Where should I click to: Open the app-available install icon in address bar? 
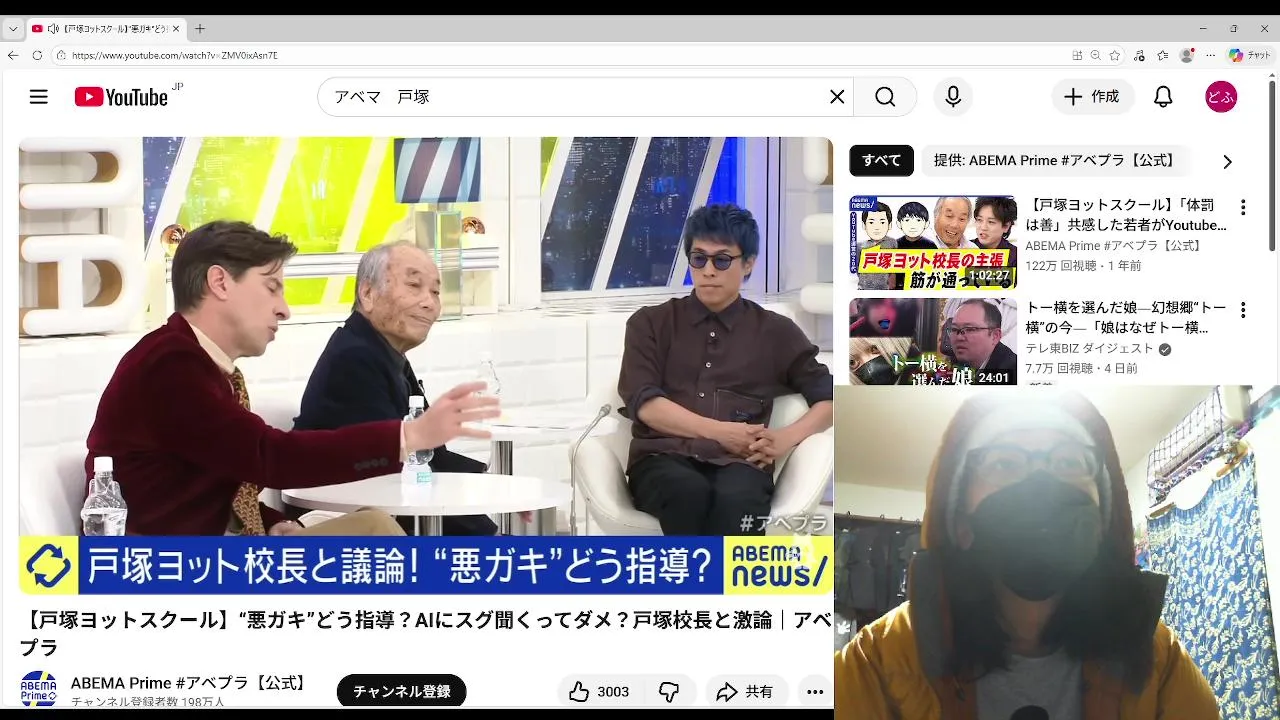coord(1077,55)
